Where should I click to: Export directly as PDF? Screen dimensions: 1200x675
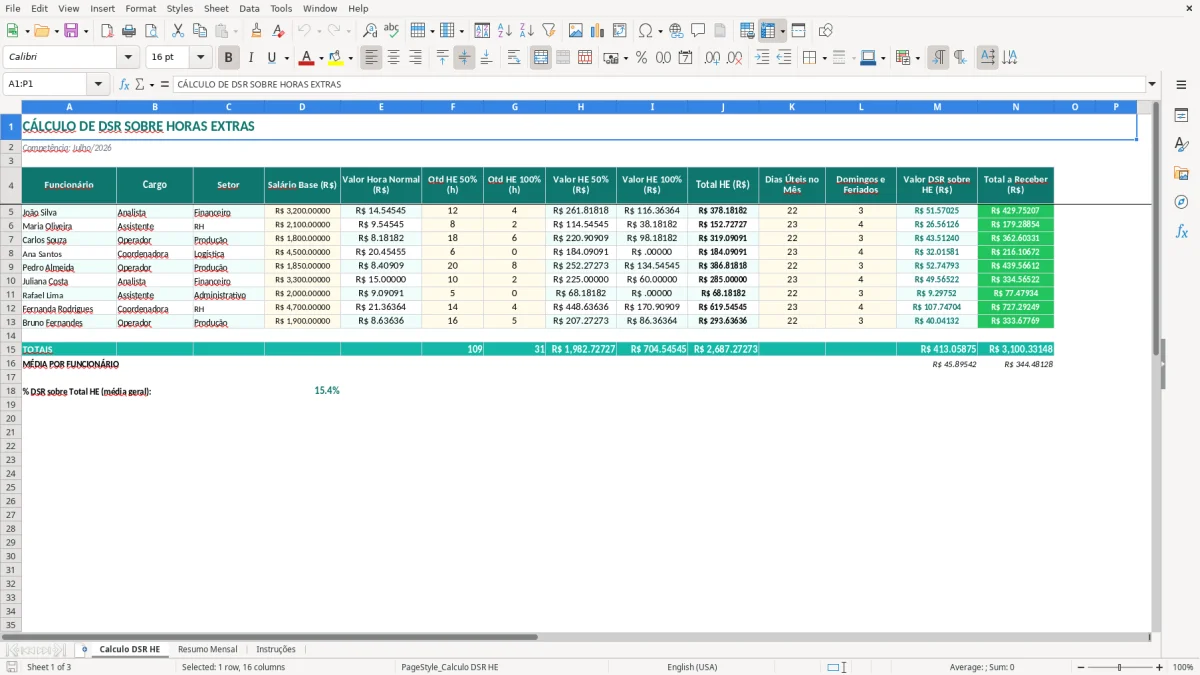(107, 31)
